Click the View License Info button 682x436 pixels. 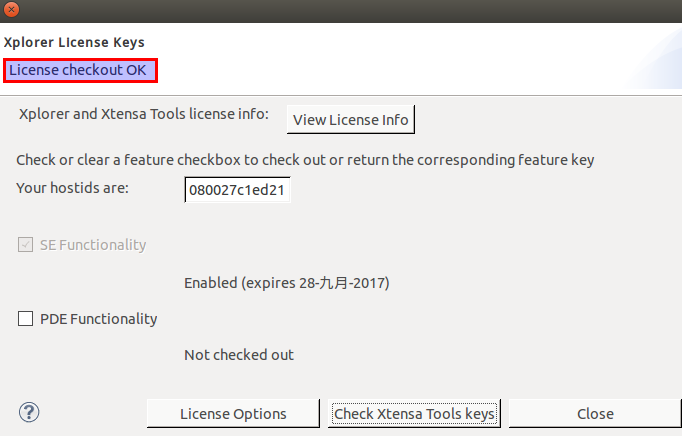351,119
